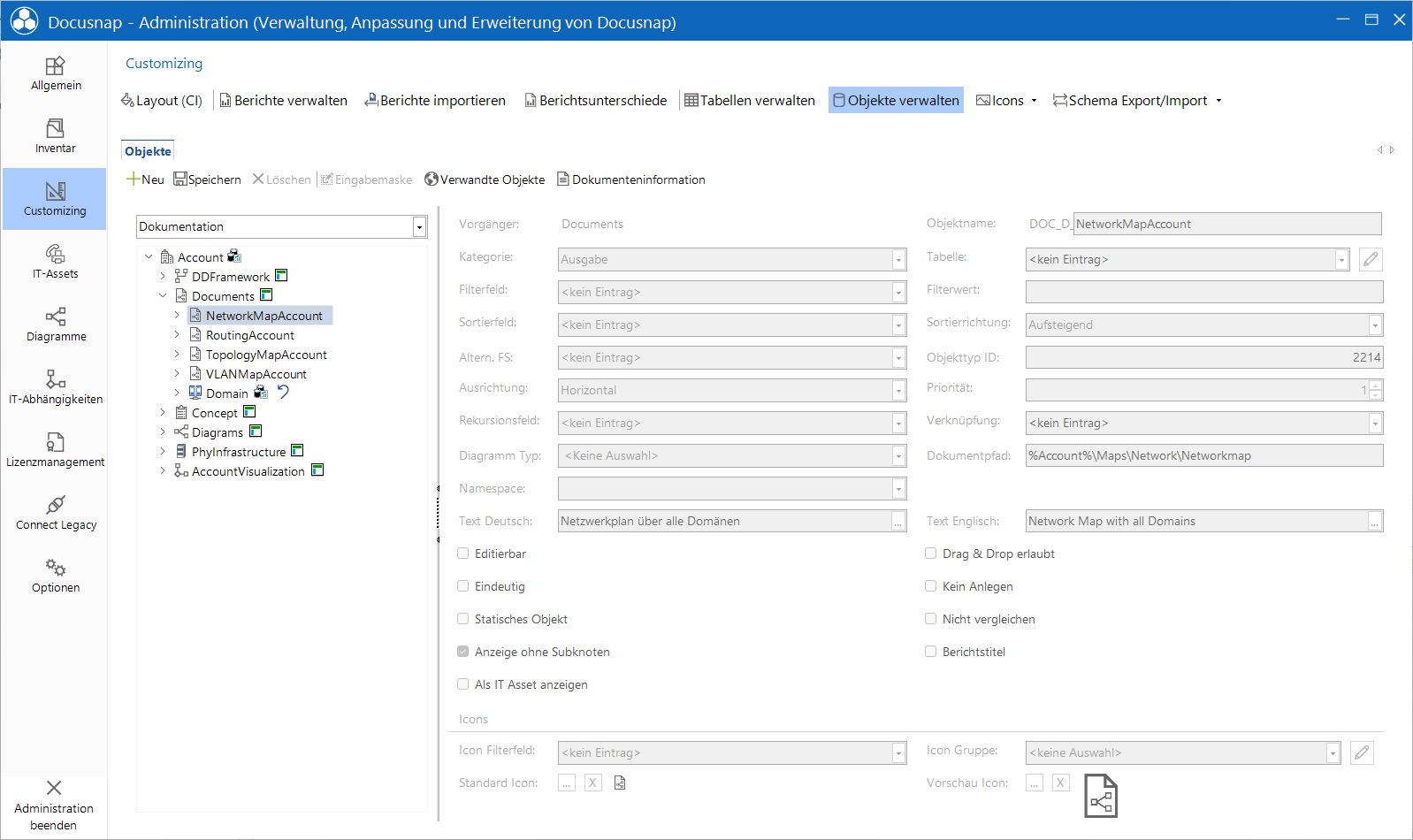Open the Dokumentation dropdown above the tree

point(419,227)
